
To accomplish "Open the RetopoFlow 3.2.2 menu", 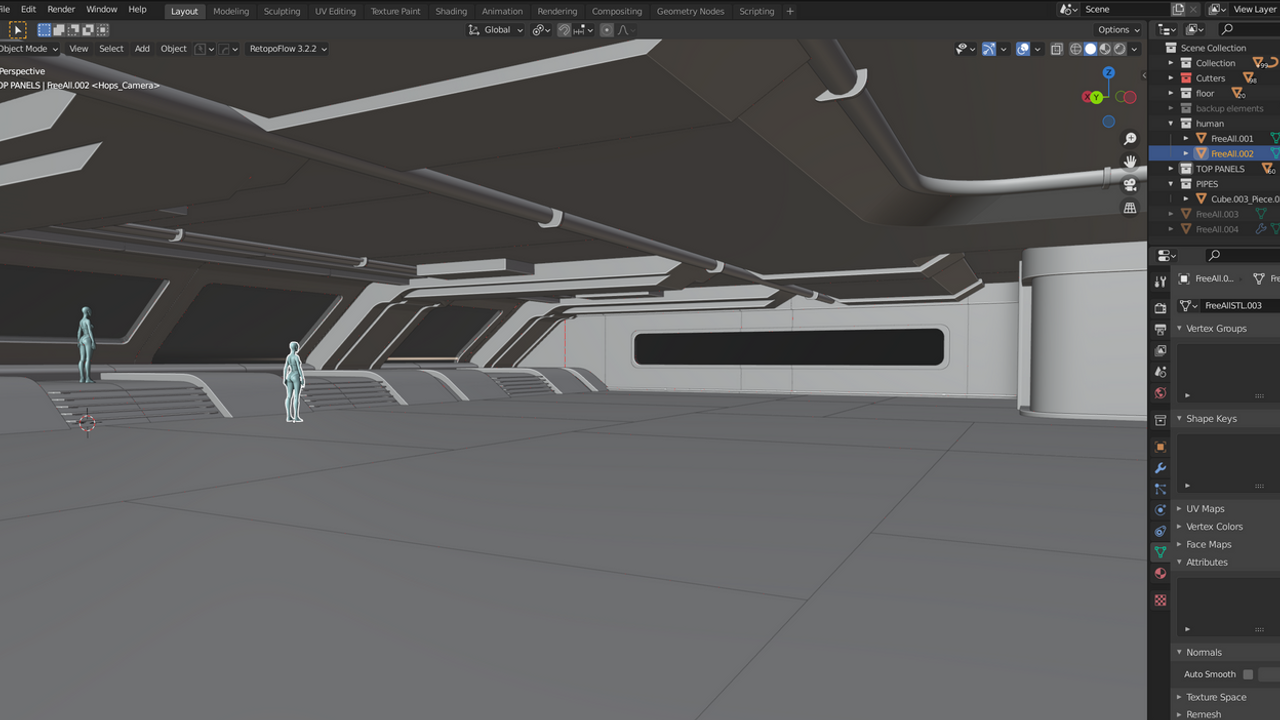I will click(x=287, y=49).
